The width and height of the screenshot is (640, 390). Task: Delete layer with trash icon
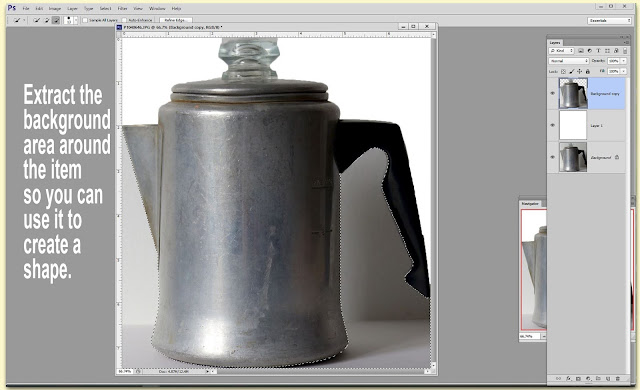(x=618, y=379)
